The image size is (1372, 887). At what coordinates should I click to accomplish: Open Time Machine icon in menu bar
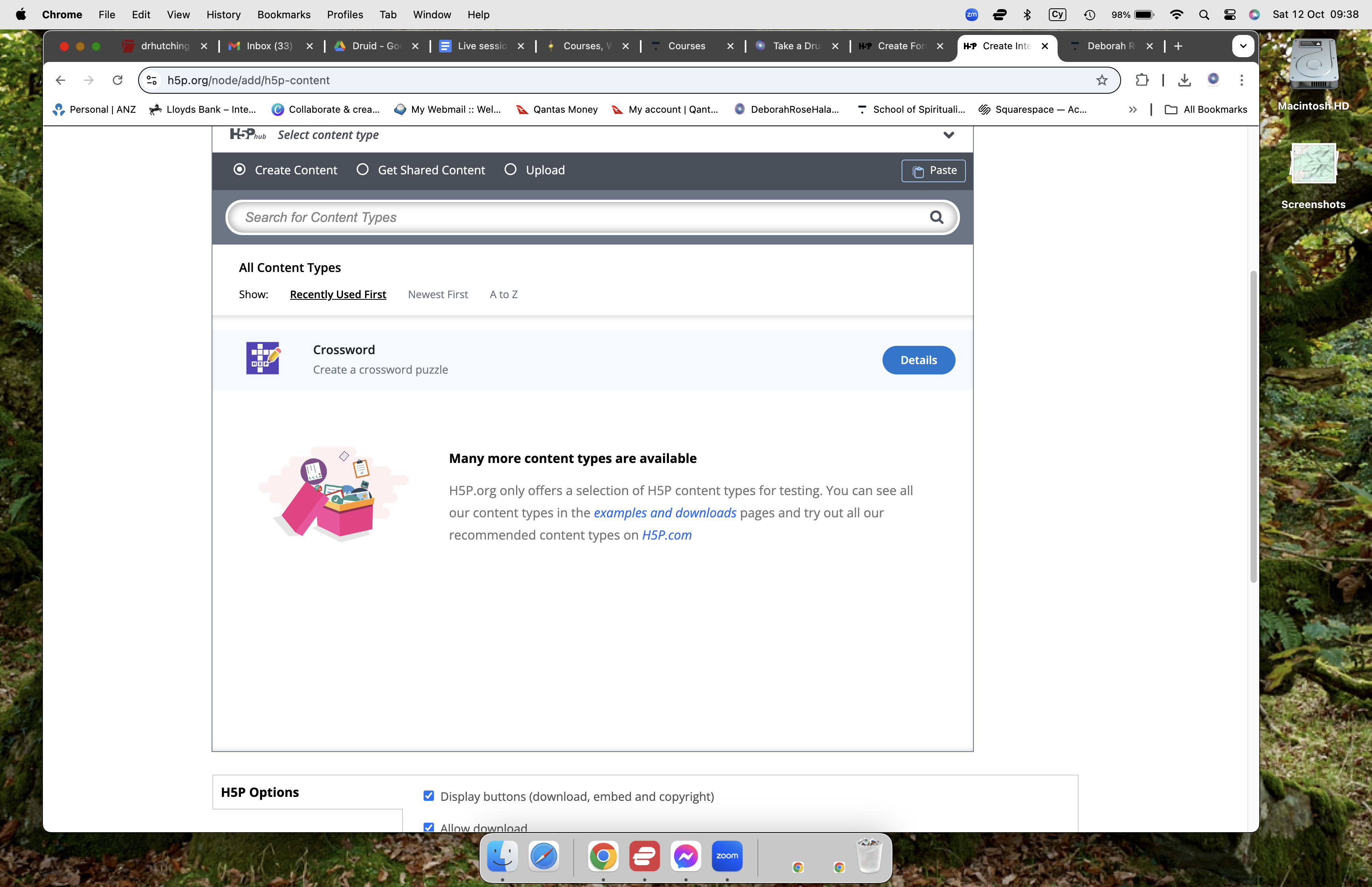[x=1089, y=14]
